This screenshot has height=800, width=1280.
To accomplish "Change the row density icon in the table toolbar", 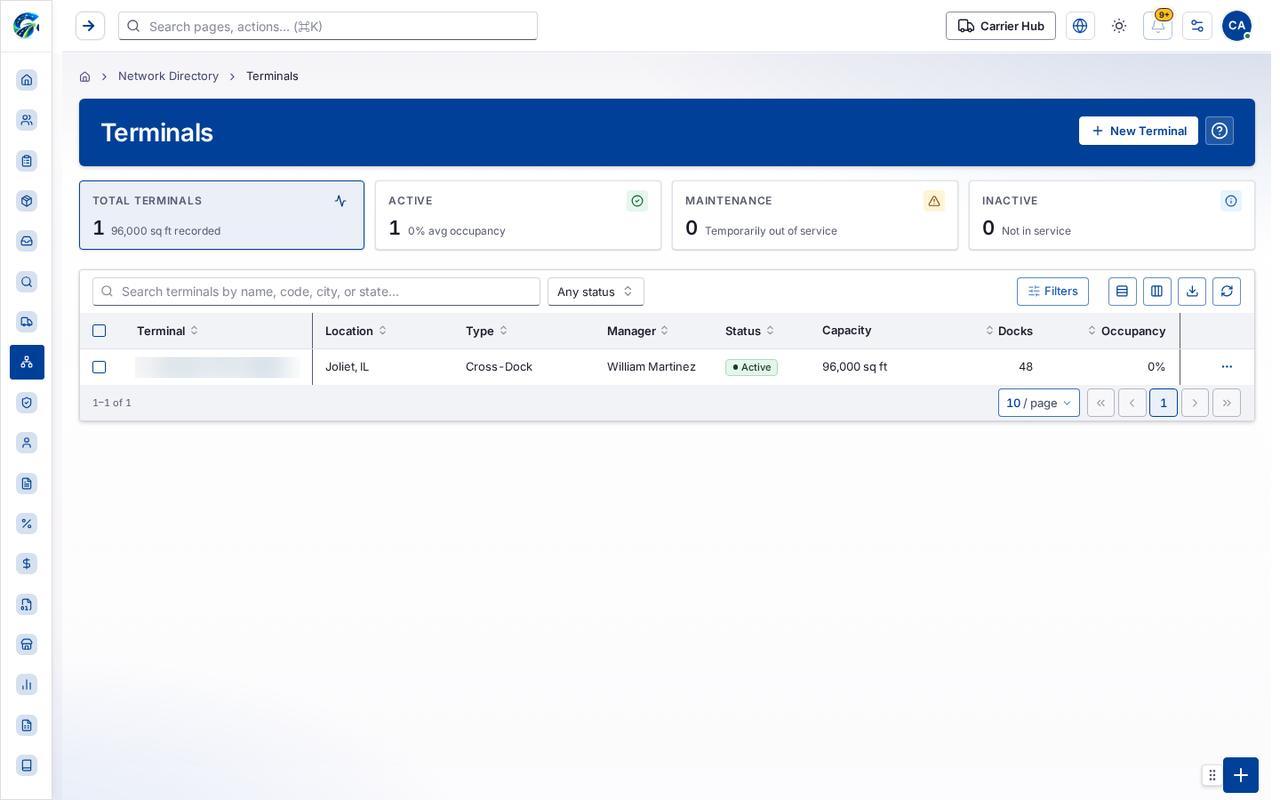I will [1122, 292].
